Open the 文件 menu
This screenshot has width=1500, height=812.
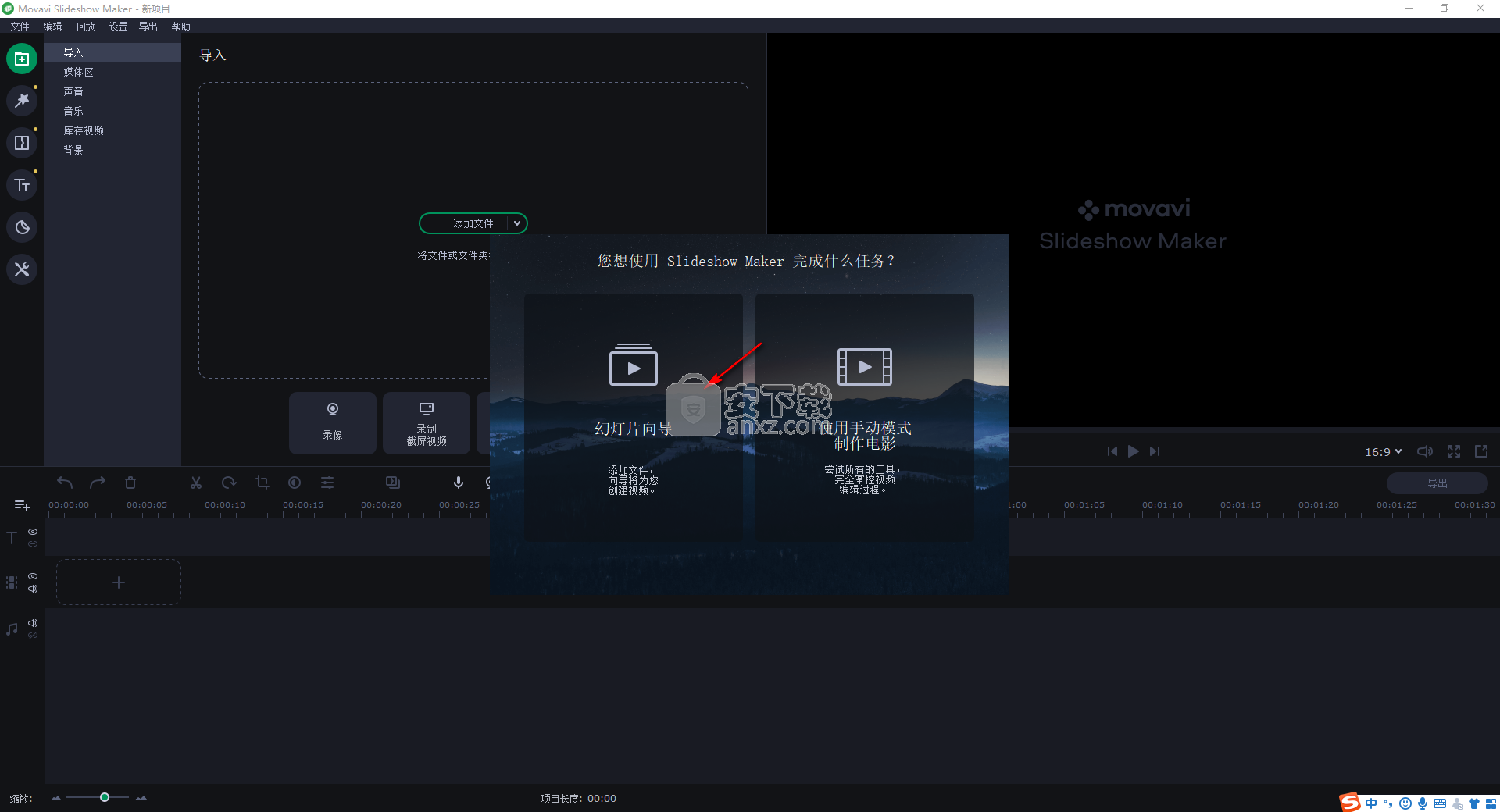pos(20,27)
